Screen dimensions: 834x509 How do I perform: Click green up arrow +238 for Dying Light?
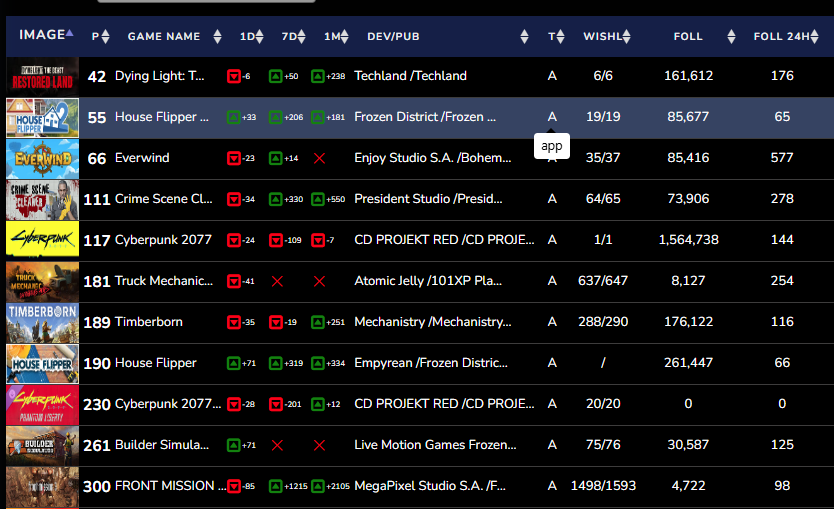pyautogui.click(x=318, y=77)
